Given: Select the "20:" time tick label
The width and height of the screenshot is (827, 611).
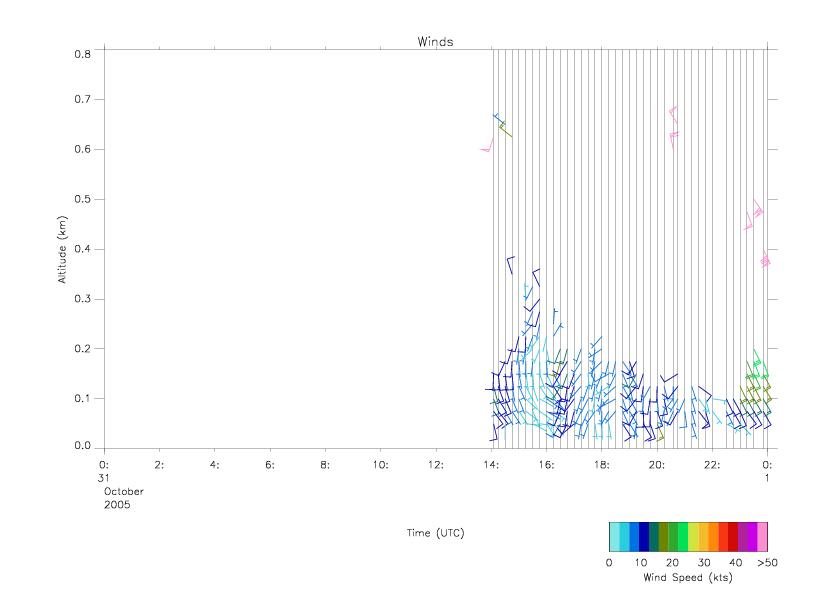Looking at the screenshot, I should click(657, 465).
